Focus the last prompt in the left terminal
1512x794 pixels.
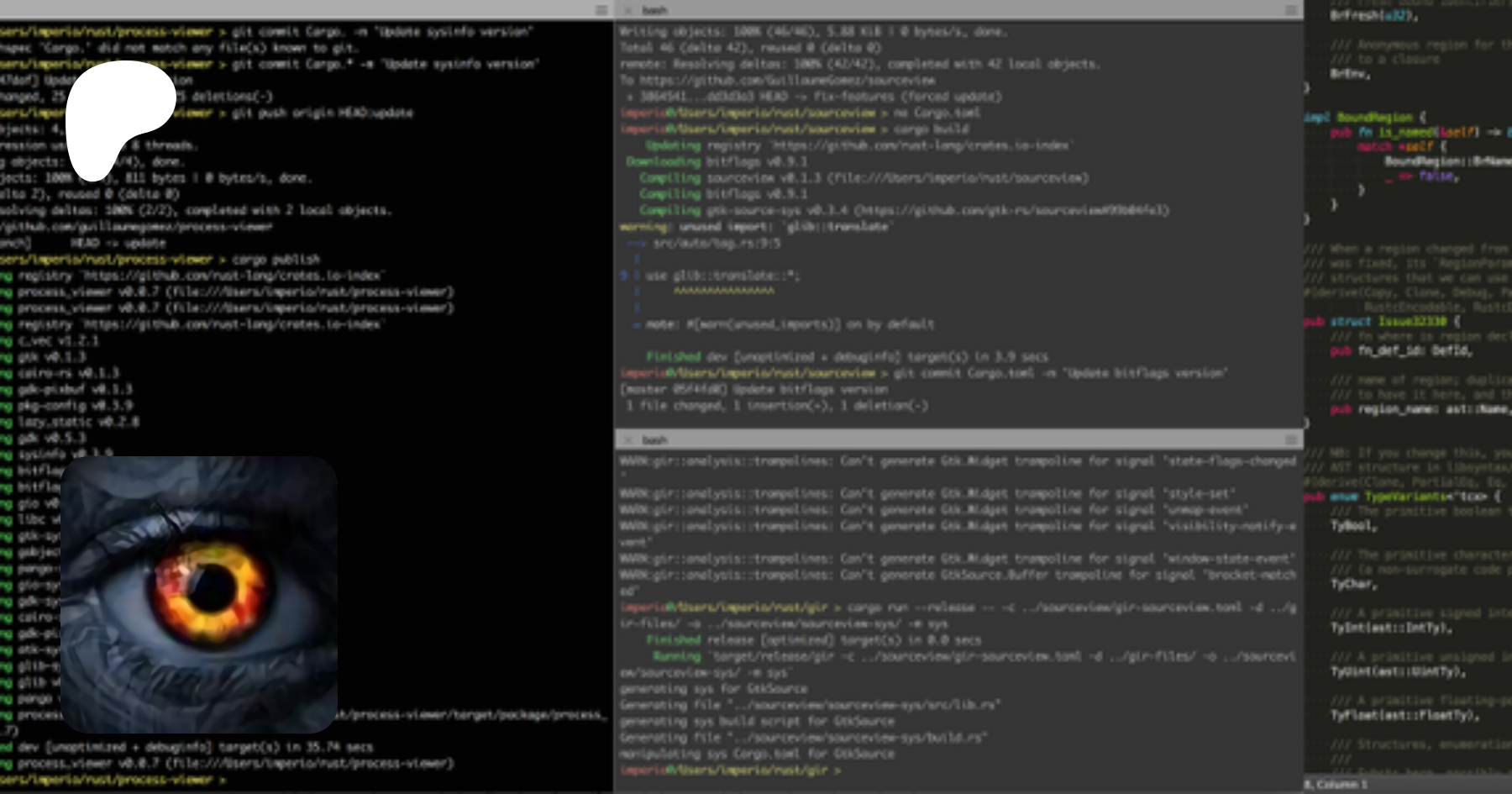click(x=223, y=780)
